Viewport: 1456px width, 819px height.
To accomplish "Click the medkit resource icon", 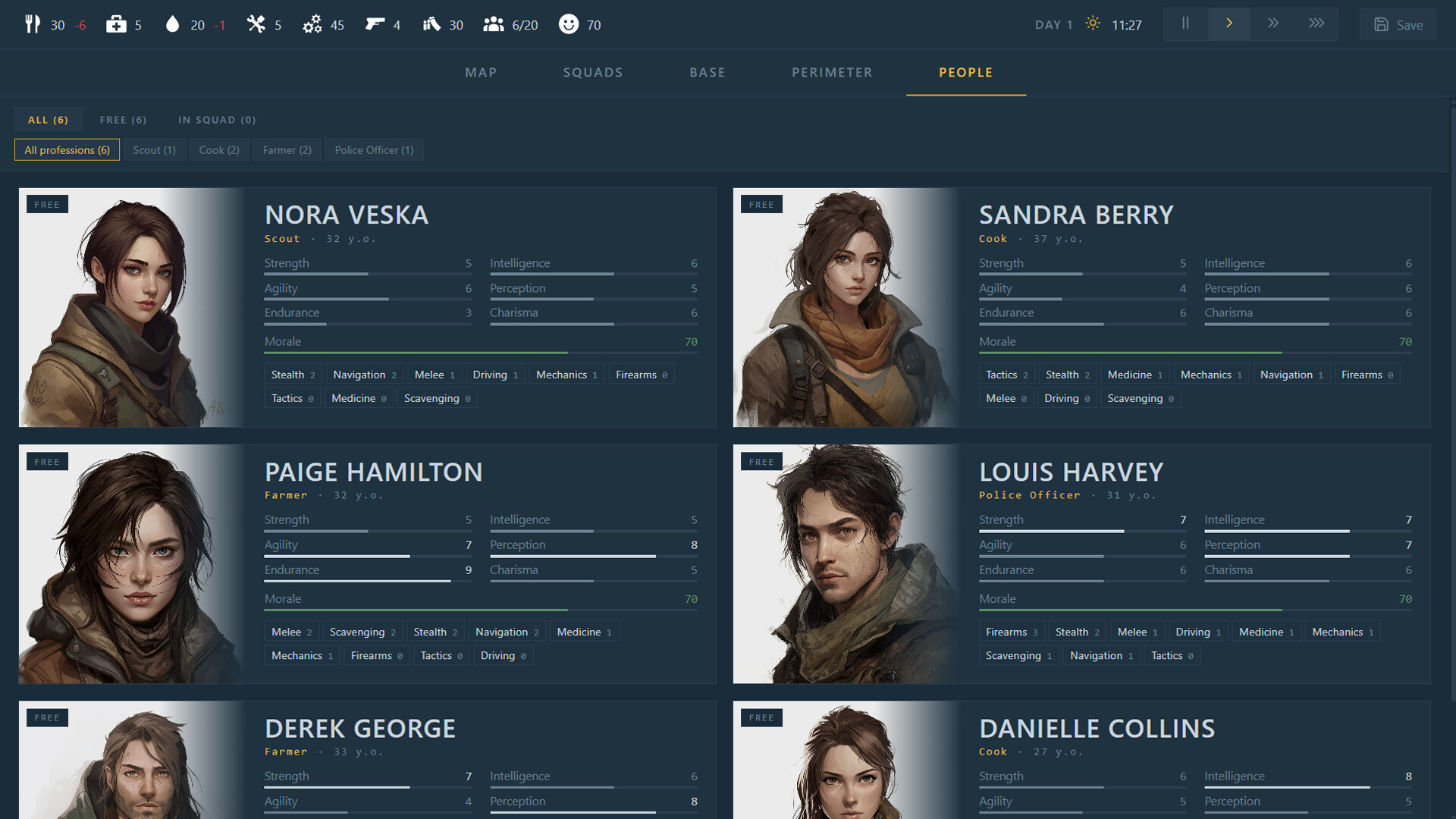I will (x=116, y=24).
